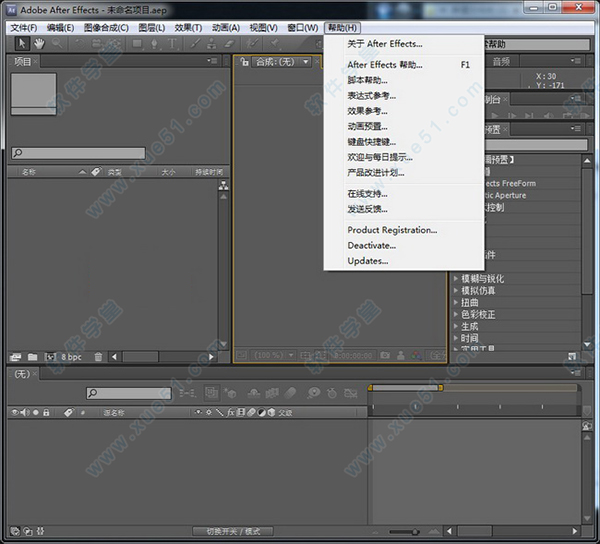
Task: Click the Draft 3D cube icon in timeline
Action: (230, 393)
